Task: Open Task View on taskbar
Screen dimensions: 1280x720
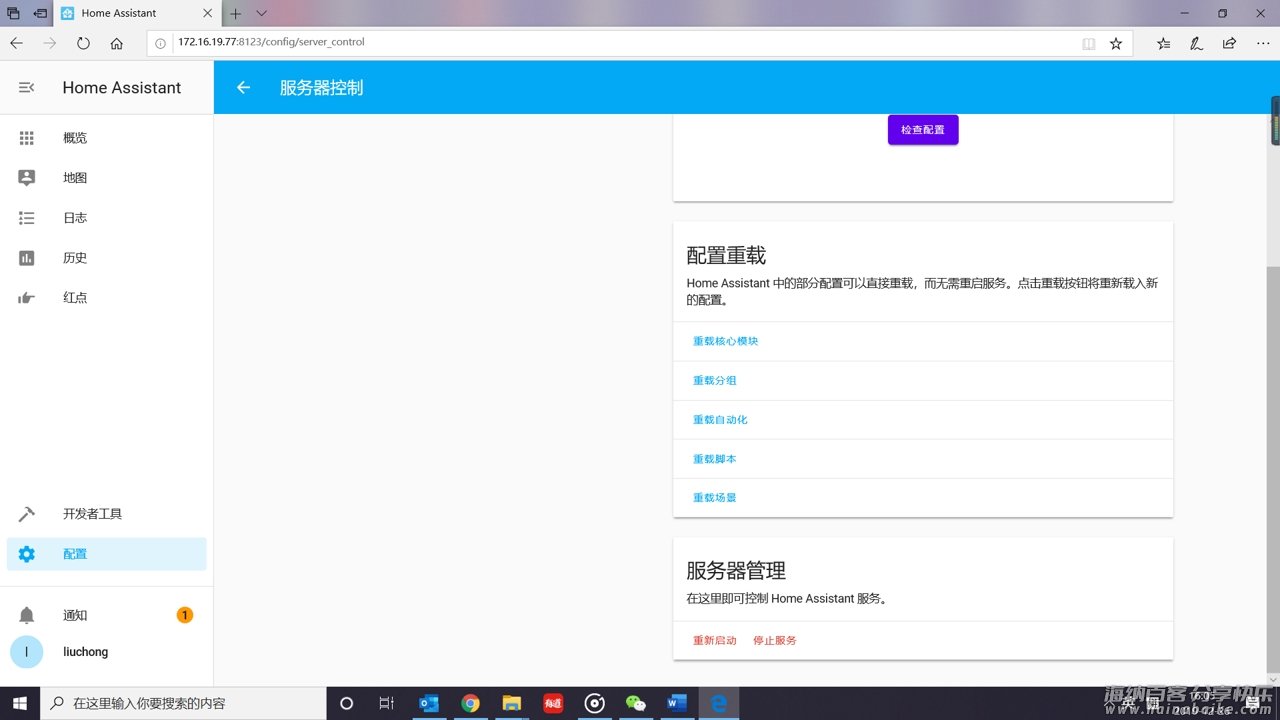Action: (x=387, y=703)
